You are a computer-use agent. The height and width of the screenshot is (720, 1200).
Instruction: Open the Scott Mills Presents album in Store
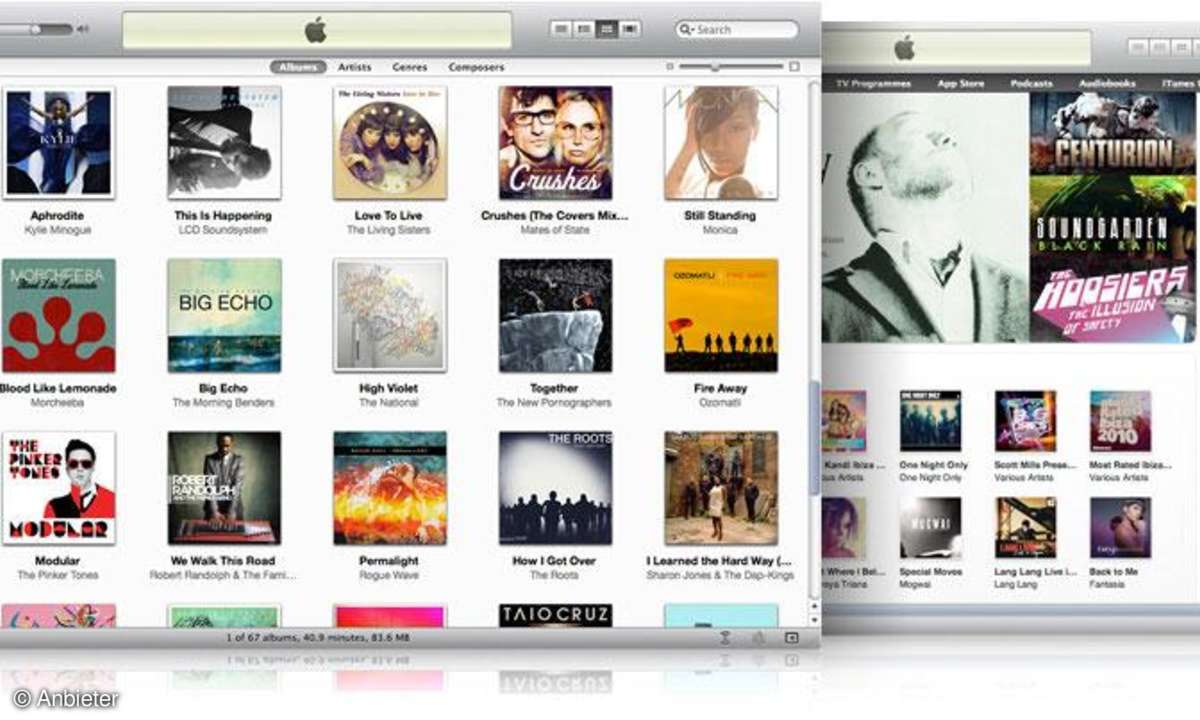(1025, 421)
